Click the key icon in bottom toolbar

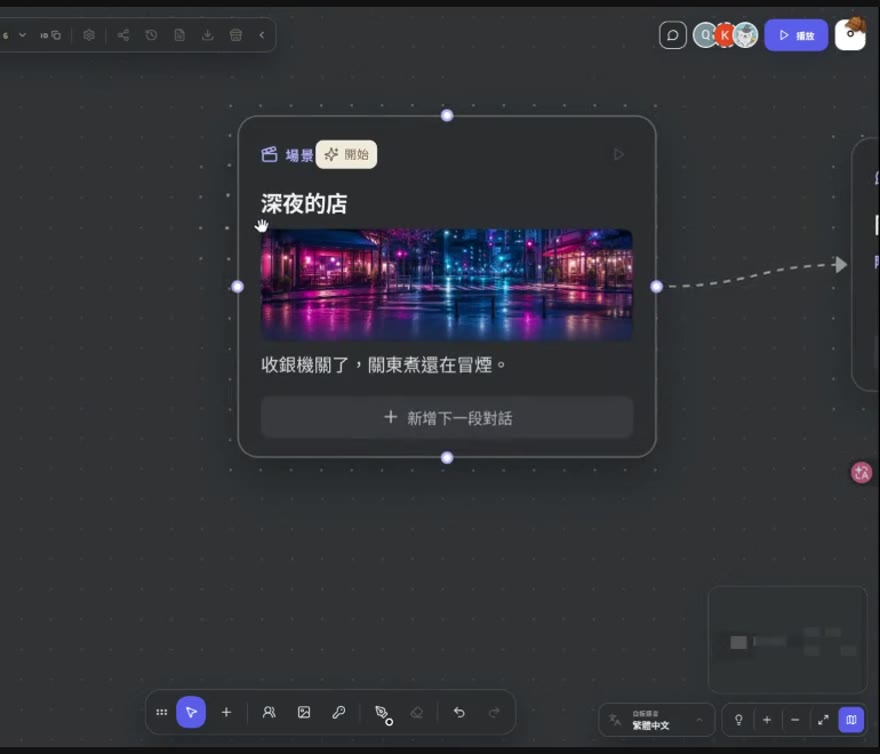(338, 712)
